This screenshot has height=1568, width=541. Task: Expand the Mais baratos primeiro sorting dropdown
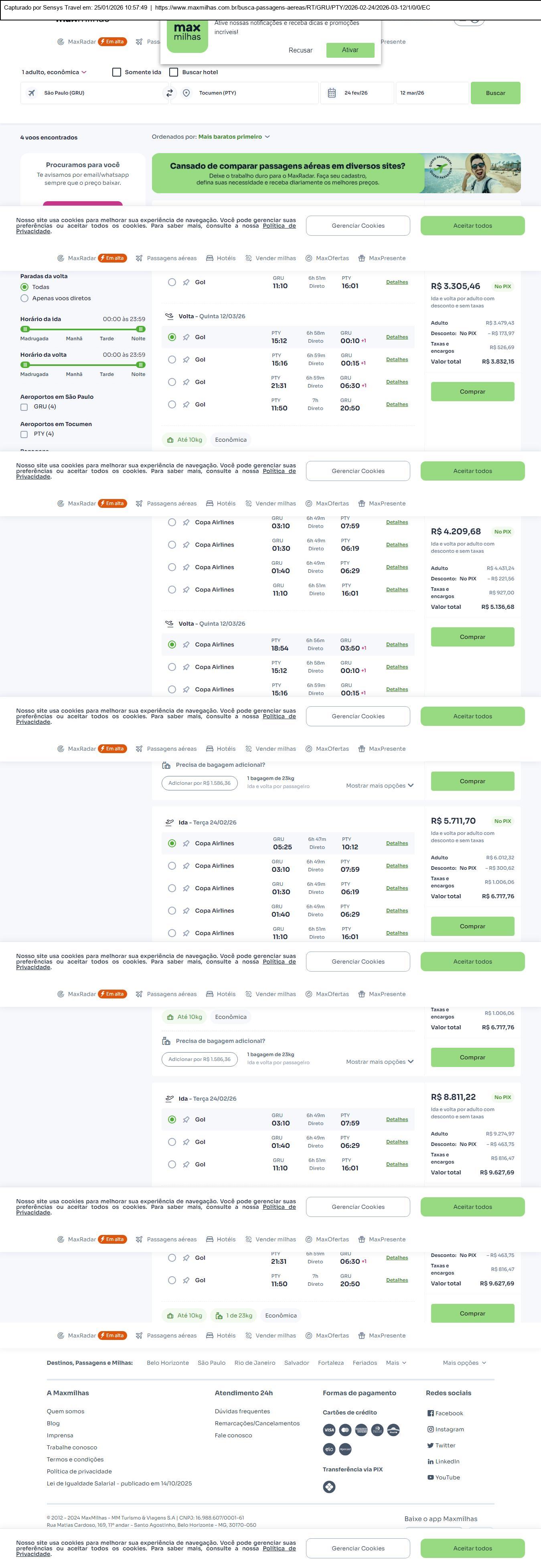click(234, 137)
